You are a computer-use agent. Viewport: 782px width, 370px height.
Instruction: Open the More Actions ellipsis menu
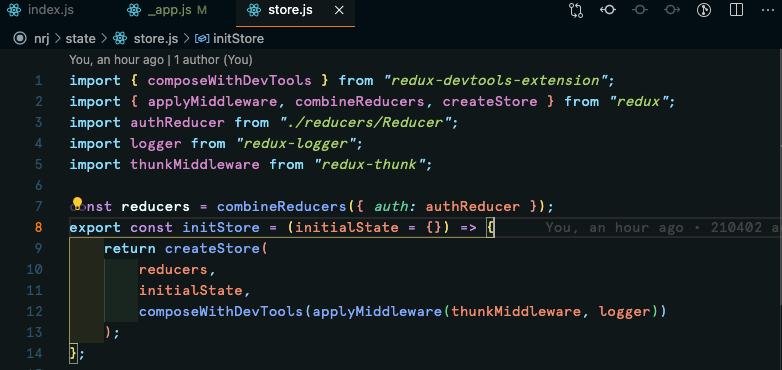(x=769, y=10)
